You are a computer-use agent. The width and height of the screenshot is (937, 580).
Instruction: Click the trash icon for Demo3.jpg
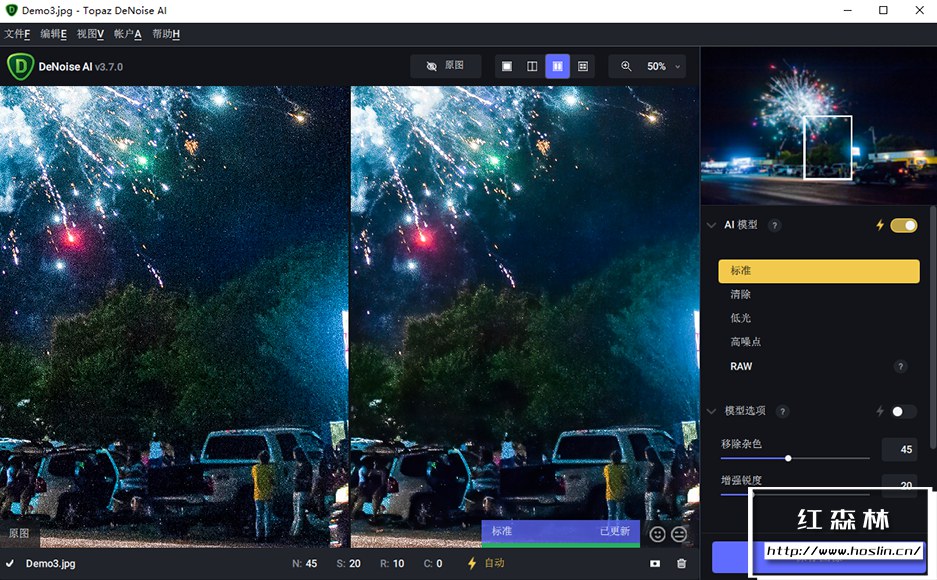pos(681,563)
